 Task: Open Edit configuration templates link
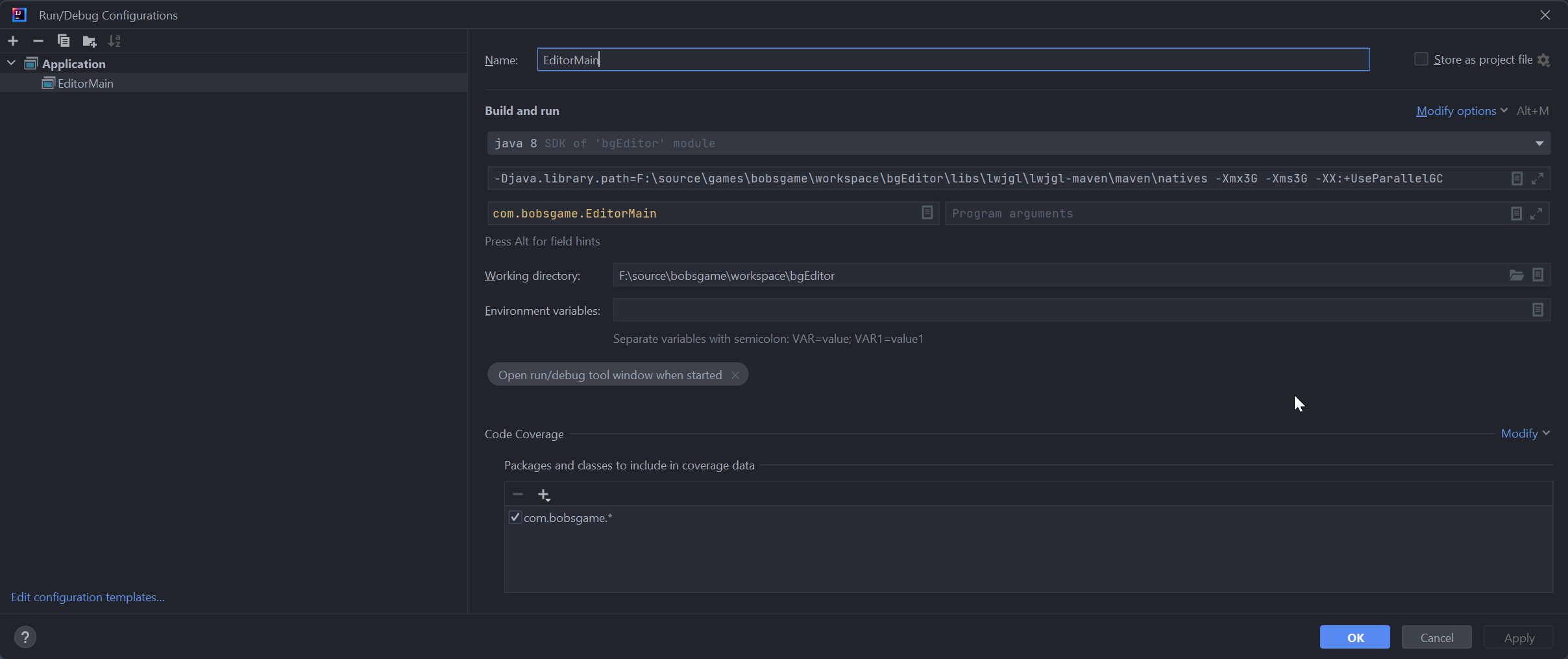88,597
